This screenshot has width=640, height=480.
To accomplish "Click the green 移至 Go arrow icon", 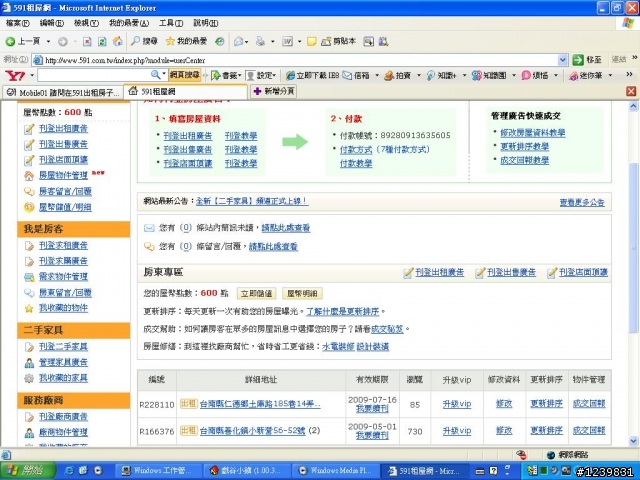I will (x=578, y=60).
